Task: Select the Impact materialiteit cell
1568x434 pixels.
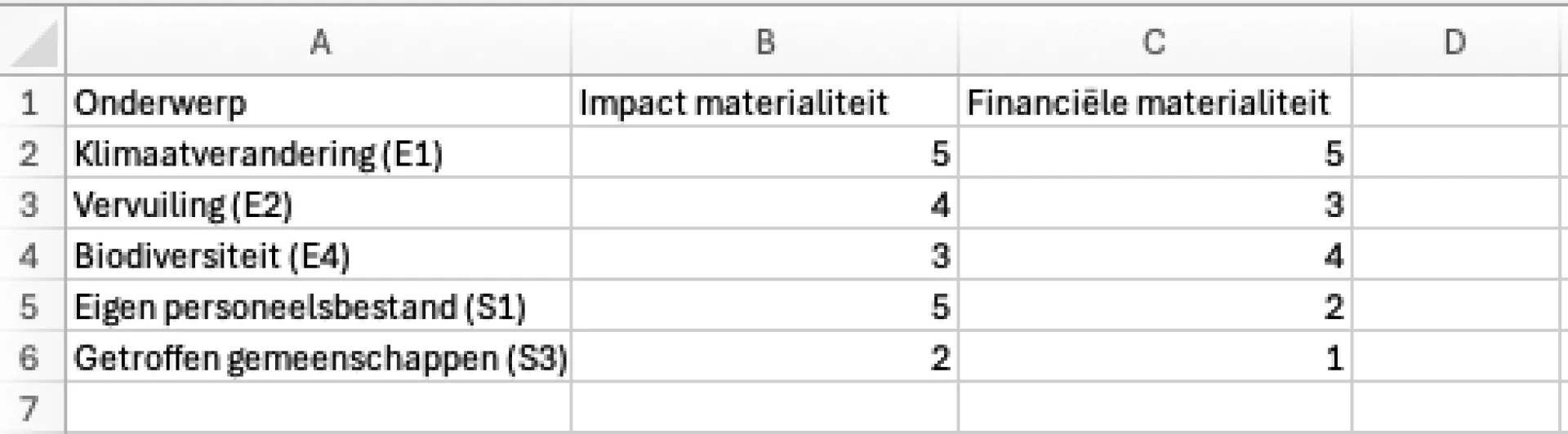Action: (x=764, y=103)
